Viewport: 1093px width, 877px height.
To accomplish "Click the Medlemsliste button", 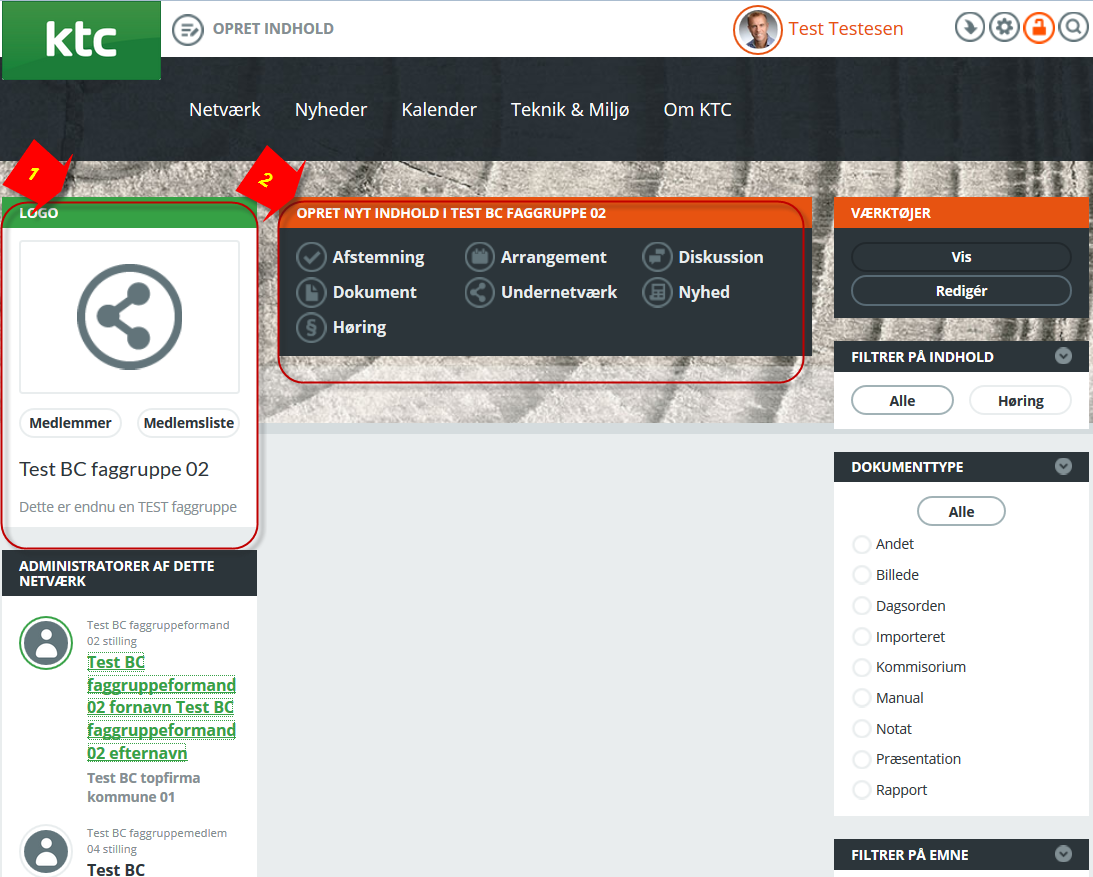I will click(x=189, y=423).
